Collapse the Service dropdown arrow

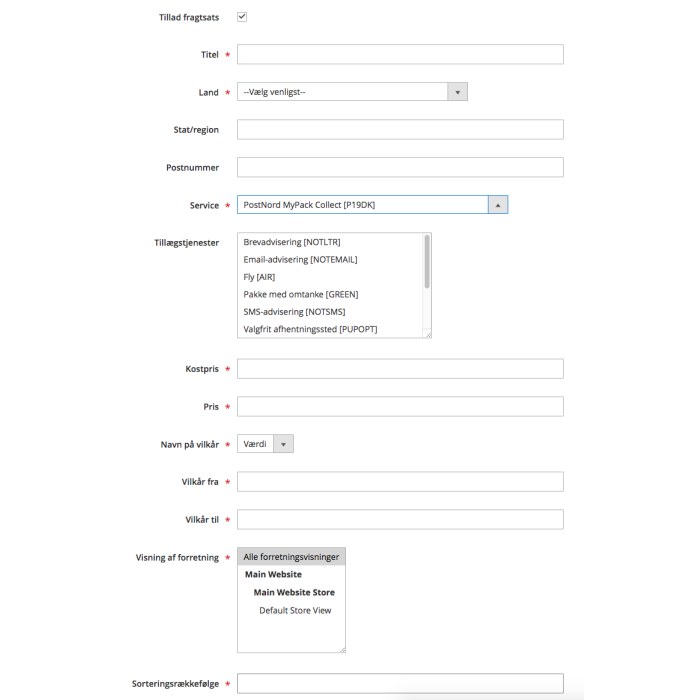point(498,205)
